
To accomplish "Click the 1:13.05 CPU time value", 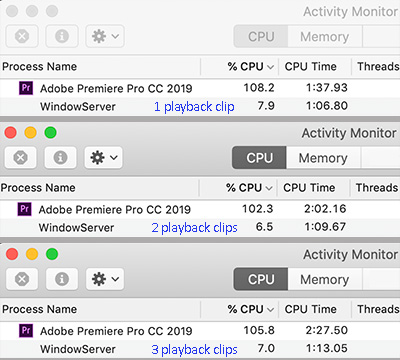I will 327,349.
